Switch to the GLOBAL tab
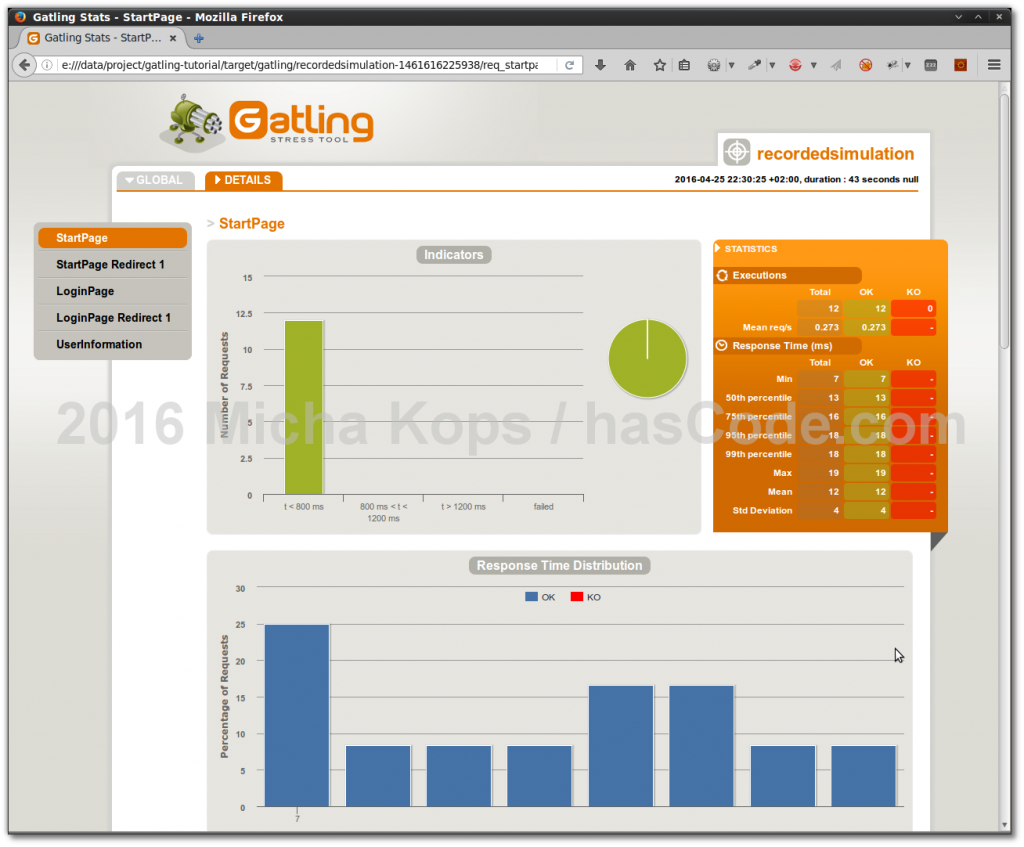 [x=155, y=180]
